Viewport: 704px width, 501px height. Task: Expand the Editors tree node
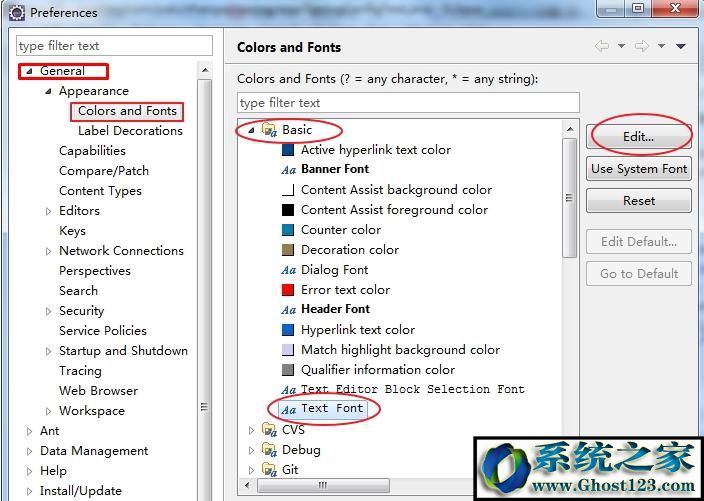pos(48,211)
